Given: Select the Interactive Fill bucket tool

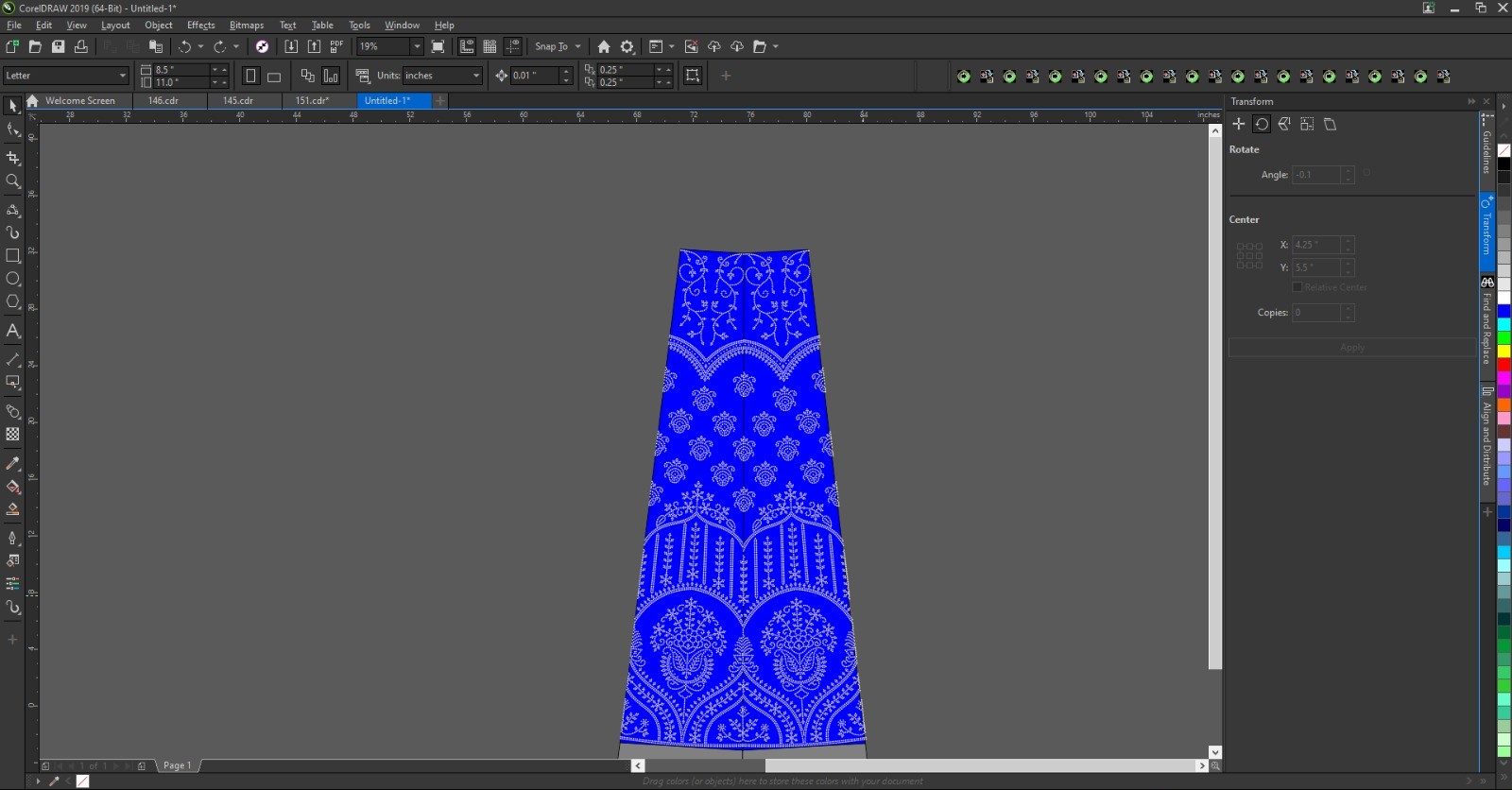Looking at the screenshot, I should [12, 487].
